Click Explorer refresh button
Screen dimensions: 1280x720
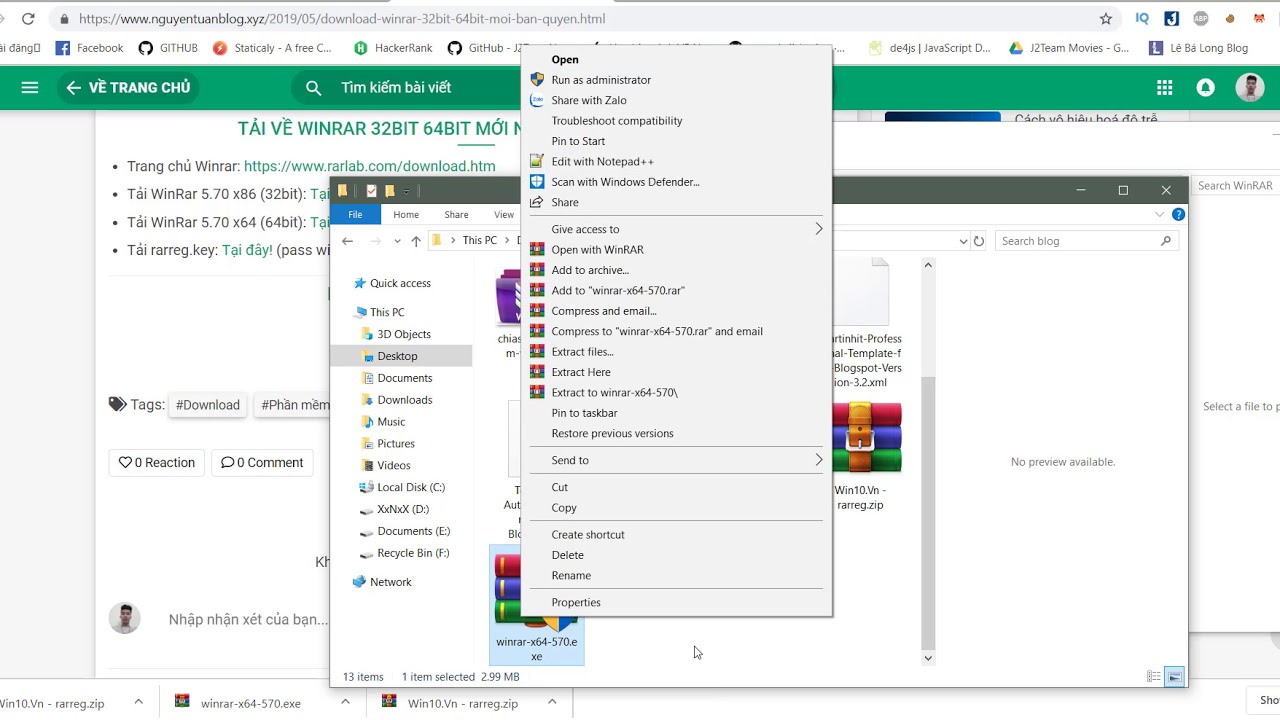979,241
